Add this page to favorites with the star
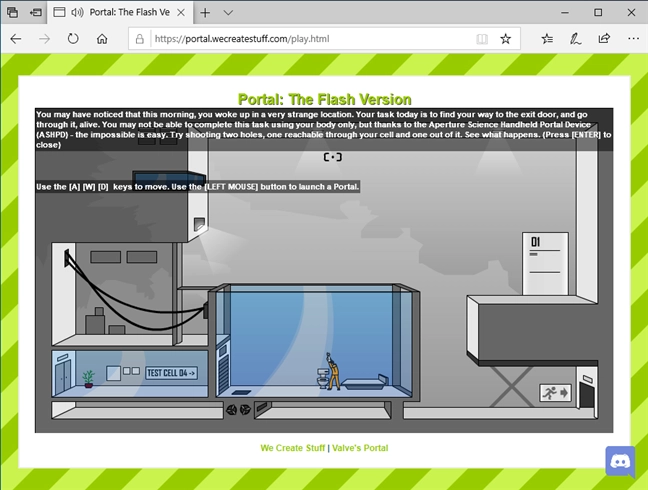This screenshot has width=648, height=490. [x=505, y=39]
